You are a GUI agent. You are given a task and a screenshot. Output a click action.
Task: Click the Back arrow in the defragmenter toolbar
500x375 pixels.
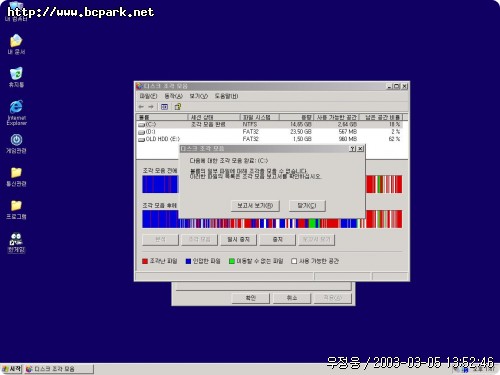point(141,107)
